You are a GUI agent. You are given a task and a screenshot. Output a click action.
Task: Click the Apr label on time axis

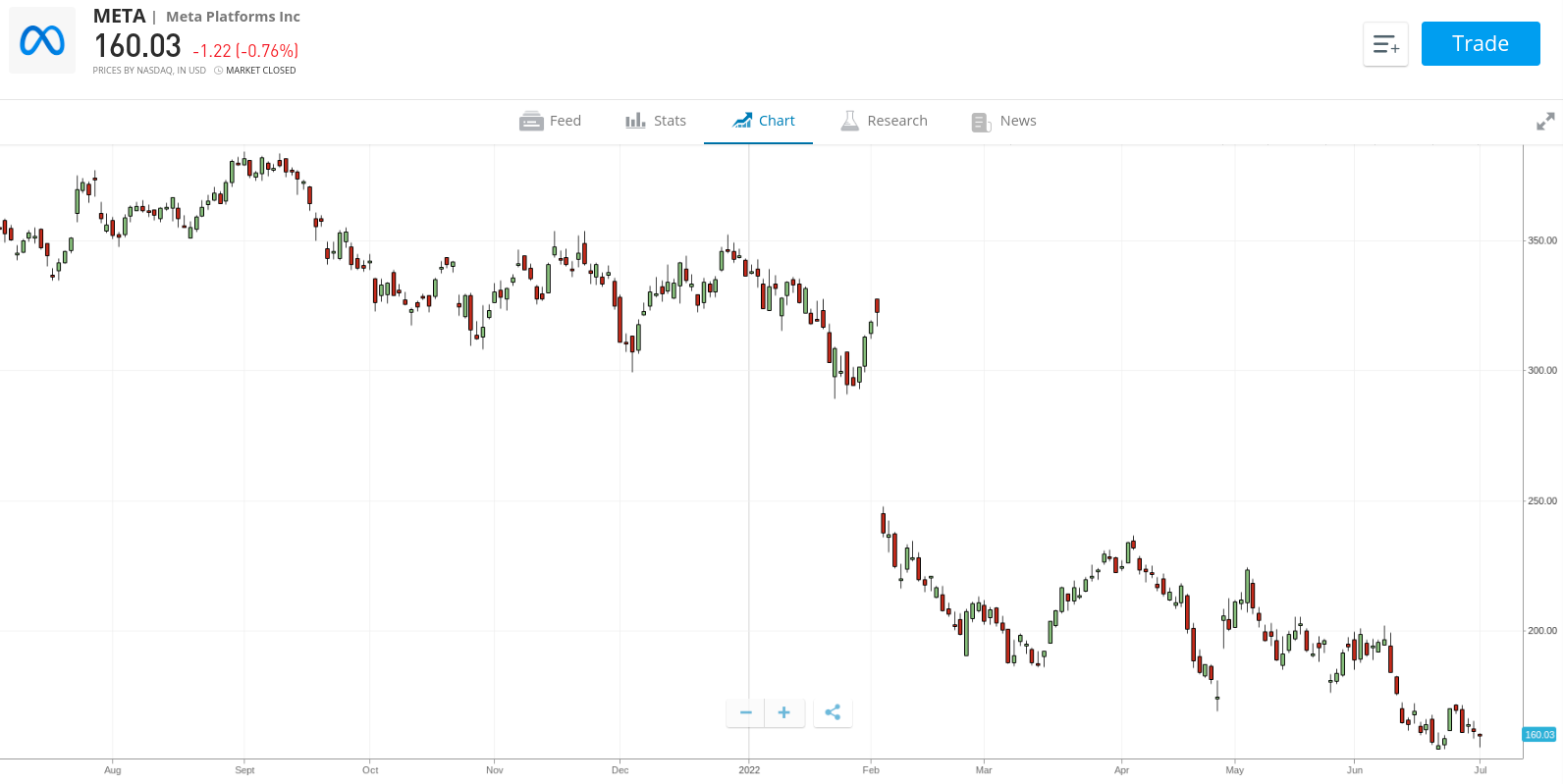click(1121, 770)
